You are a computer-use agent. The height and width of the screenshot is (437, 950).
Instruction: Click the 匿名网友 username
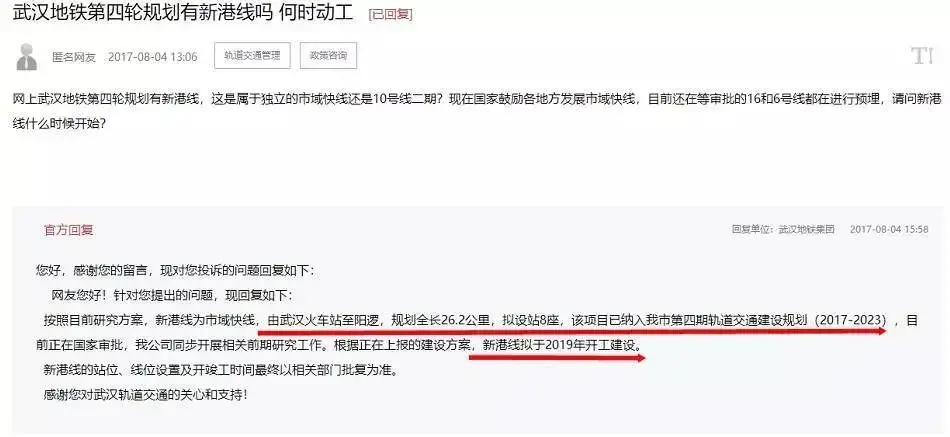click(x=74, y=57)
